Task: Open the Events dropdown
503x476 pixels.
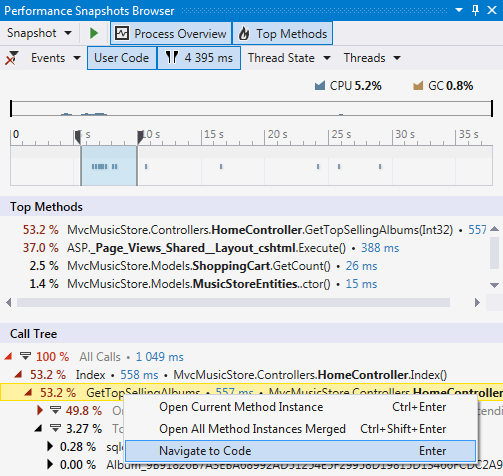Action: point(55,58)
